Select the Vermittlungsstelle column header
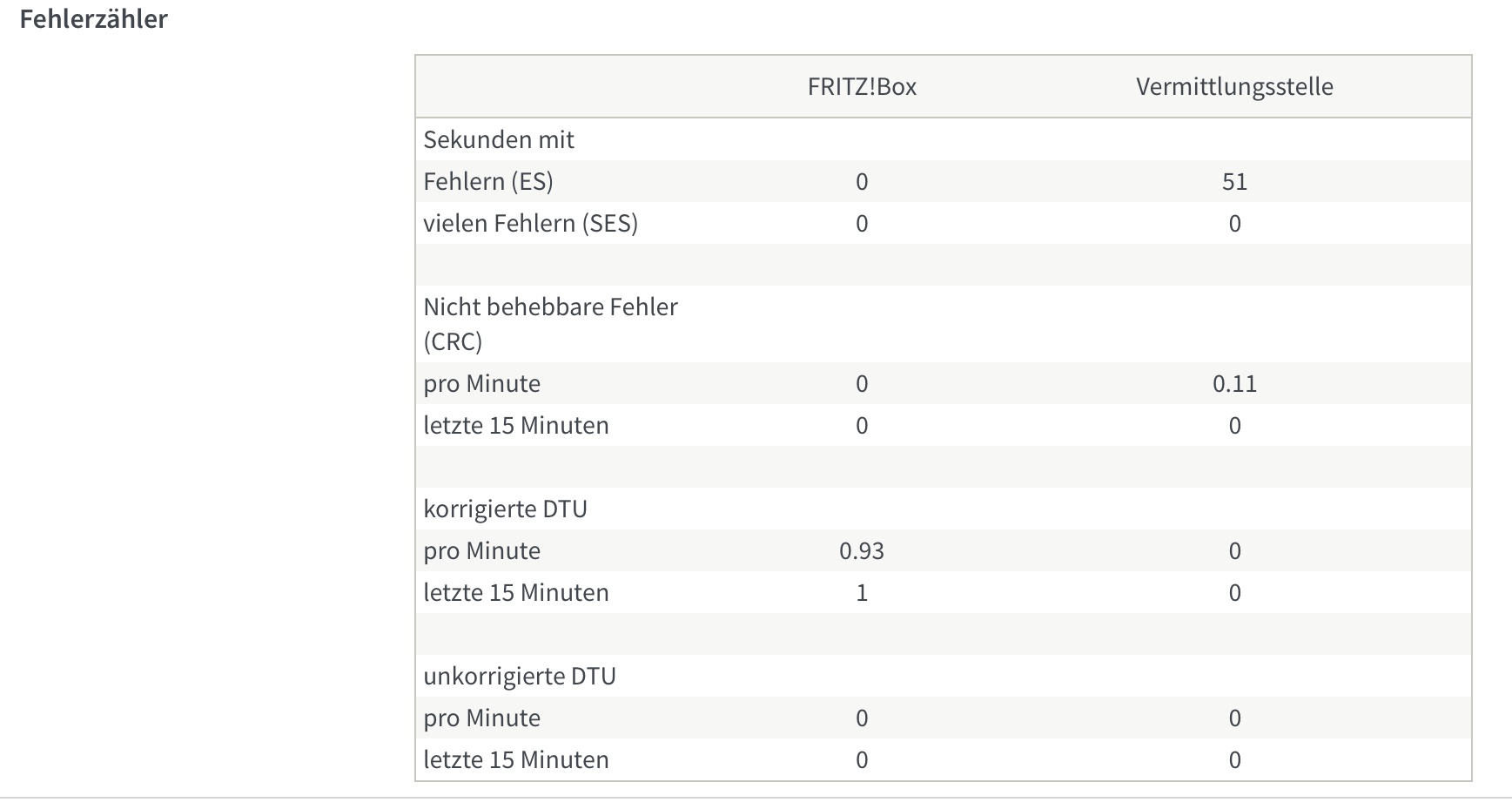This screenshot has height=809, width=1512. point(1234,86)
